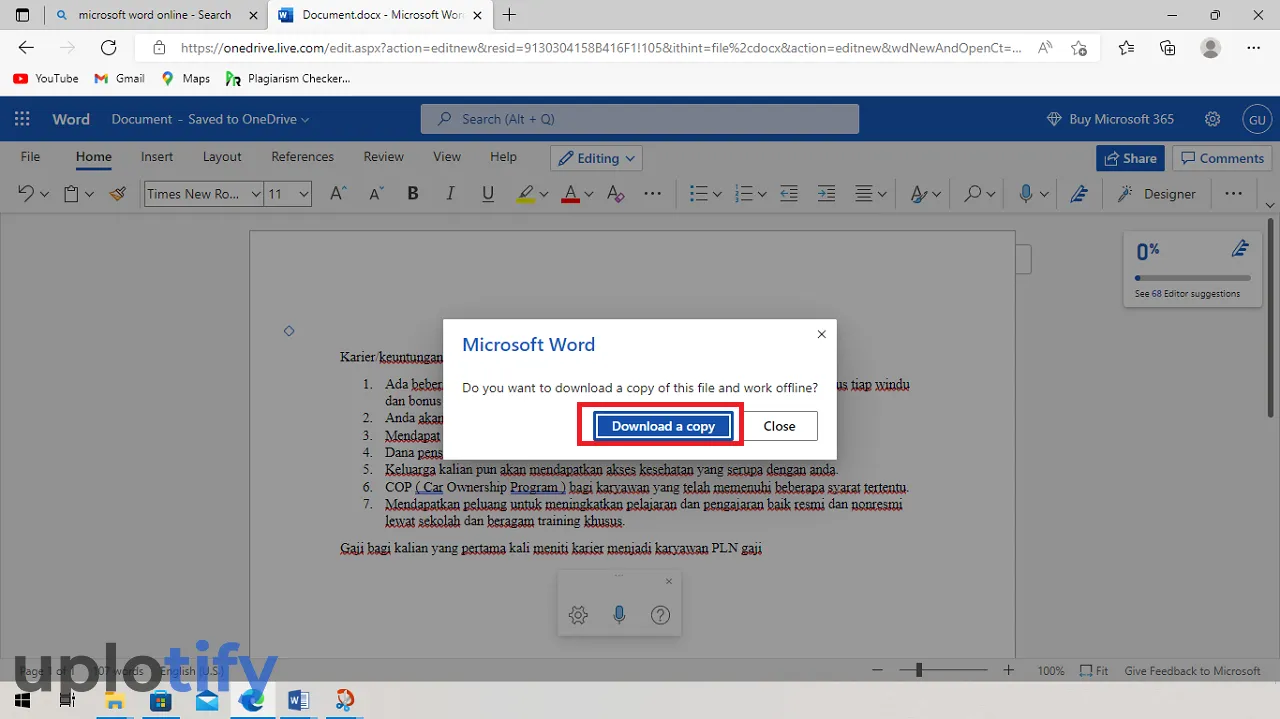Image resolution: width=1280 pixels, height=719 pixels.
Task: Toggle Bold formatting
Action: coord(412,194)
